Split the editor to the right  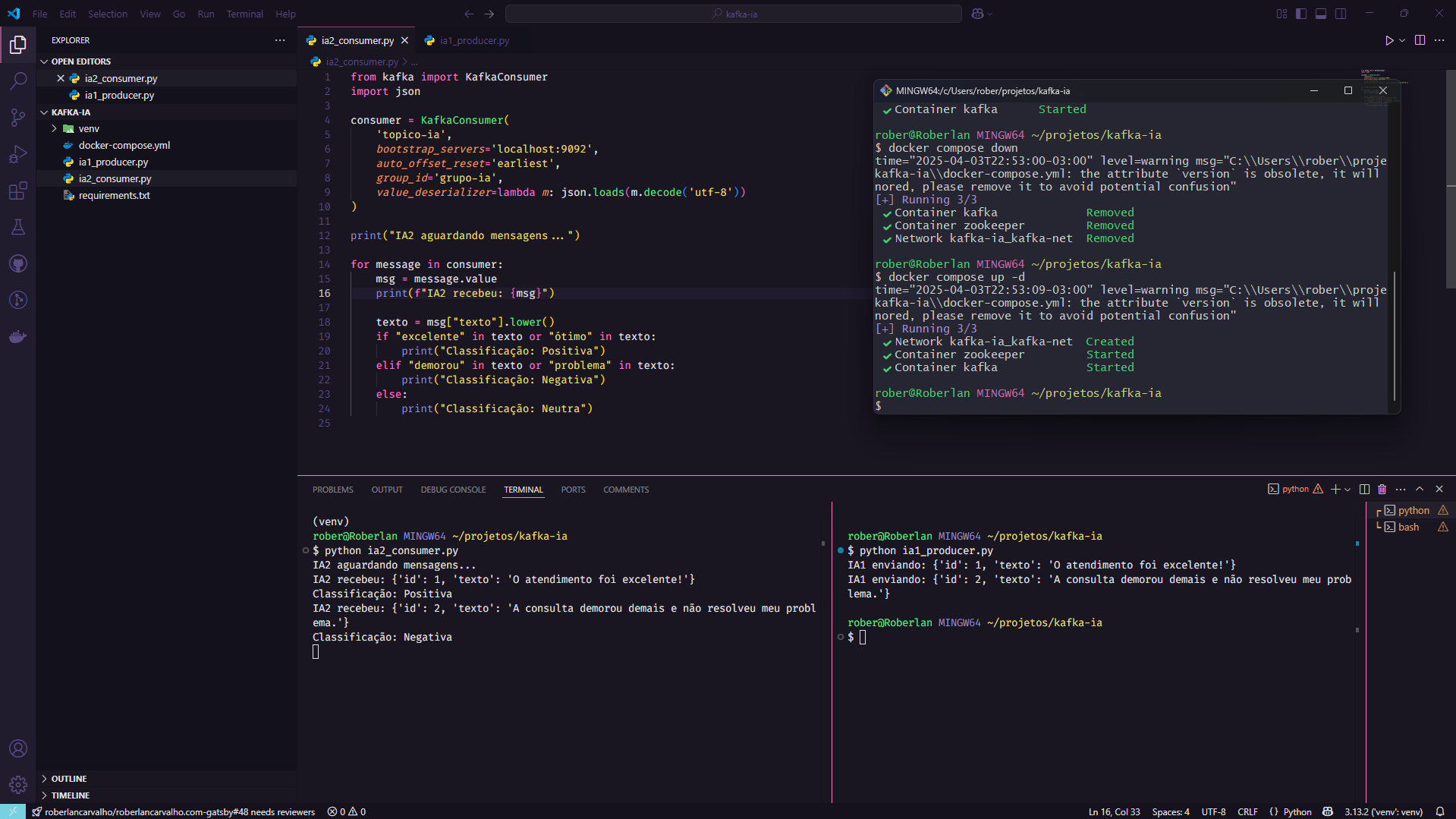tap(1420, 40)
